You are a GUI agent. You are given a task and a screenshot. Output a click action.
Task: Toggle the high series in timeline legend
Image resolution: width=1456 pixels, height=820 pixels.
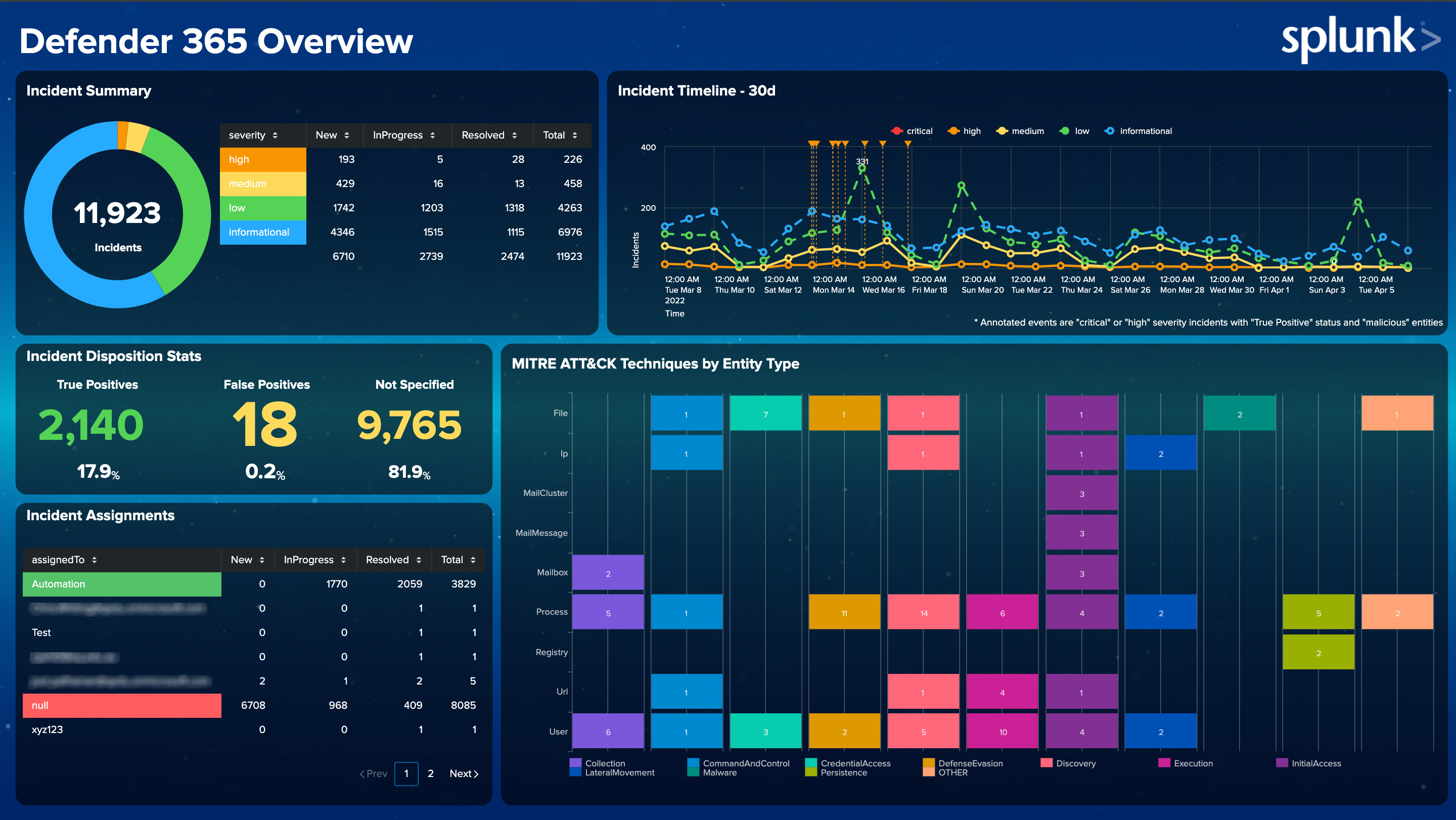click(x=964, y=131)
